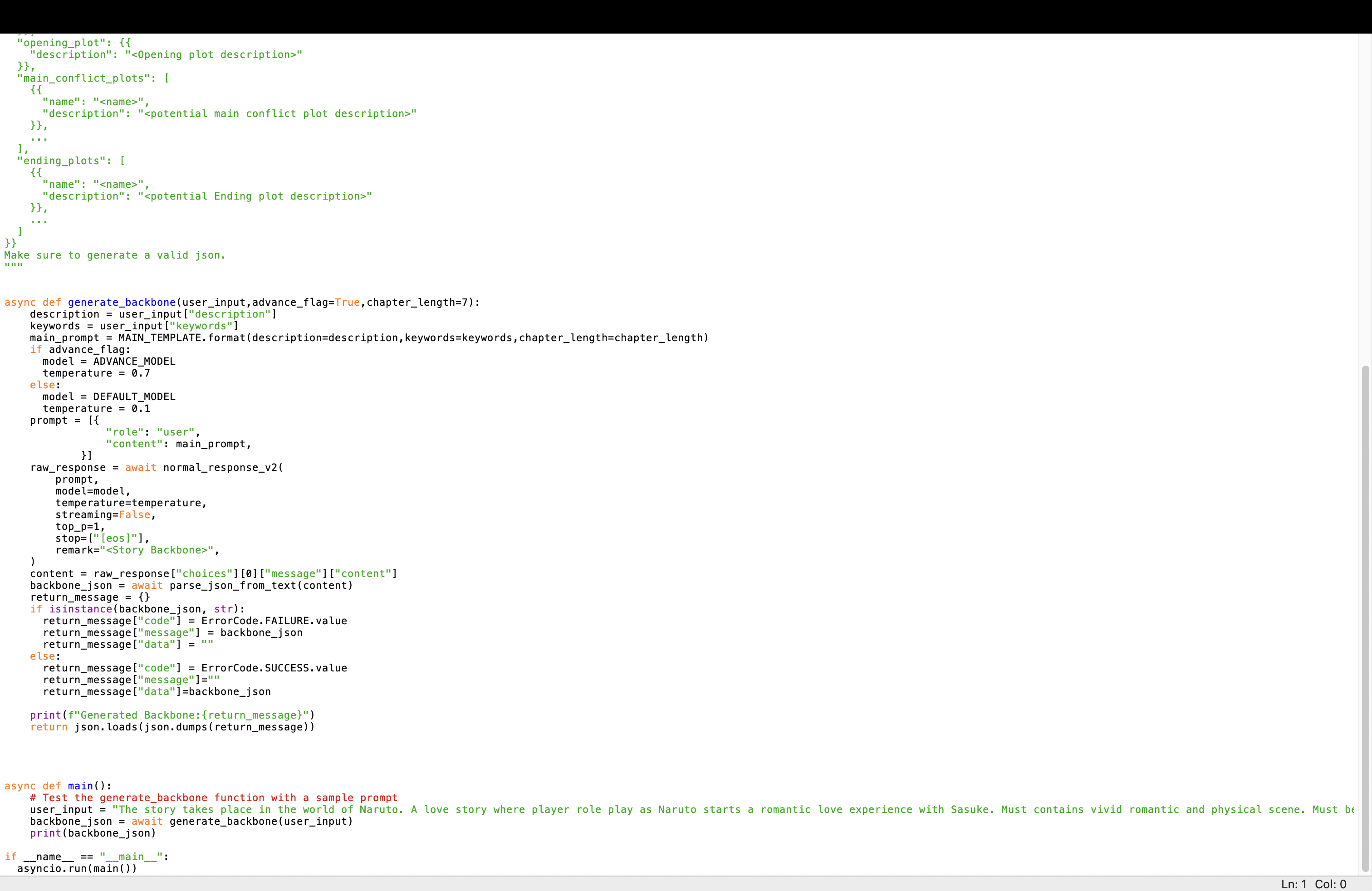Image resolution: width=1372 pixels, height=891 pixels.
Task: Click the "model=model," argument line
Action: click(x=93, y=491)
